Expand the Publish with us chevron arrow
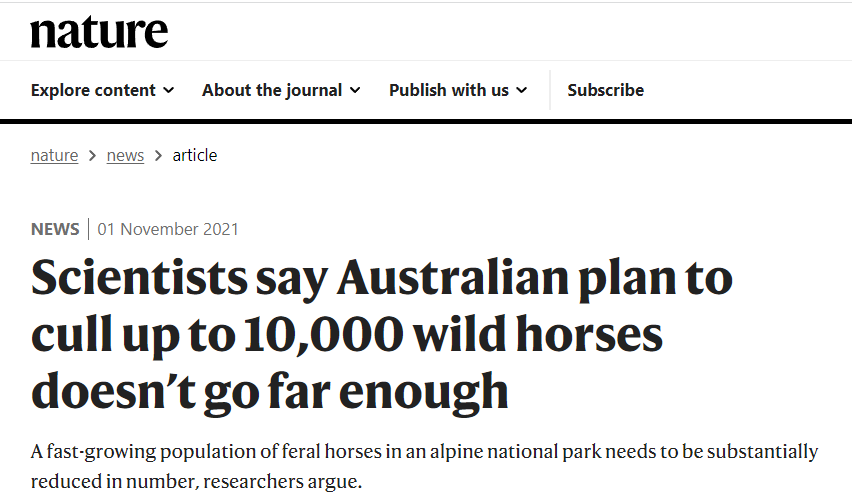852x501 pixels. pos(521,90)
